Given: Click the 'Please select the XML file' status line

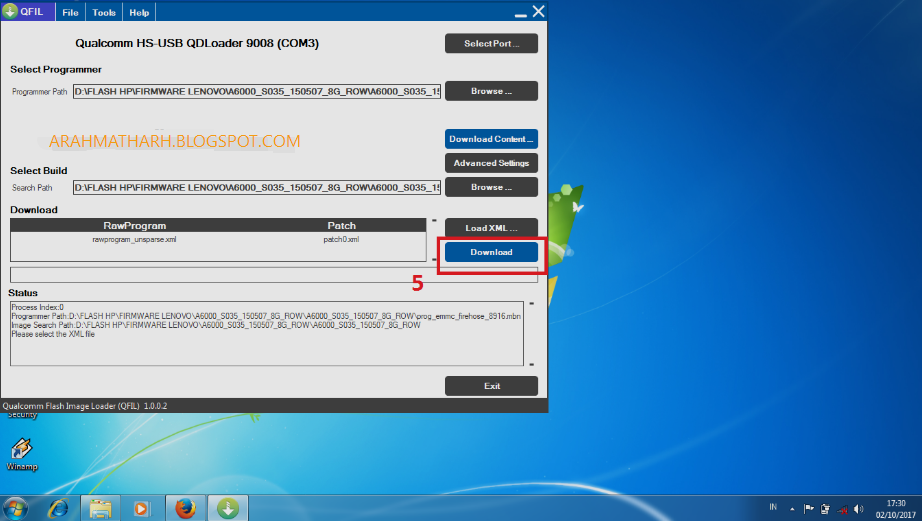Looking at the screenshot, I should (x=53, y=334).
